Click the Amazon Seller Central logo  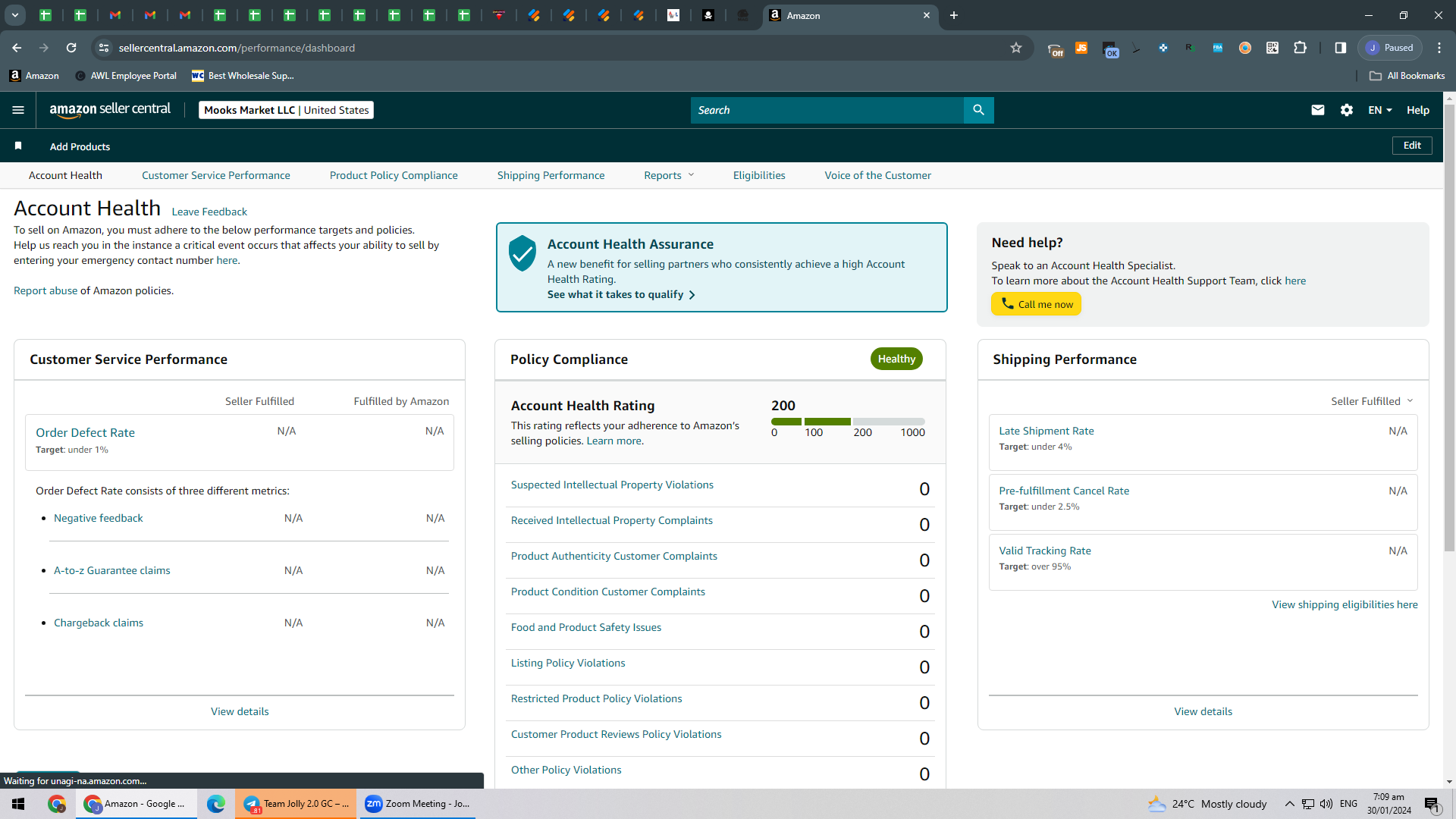coord(110,110)
